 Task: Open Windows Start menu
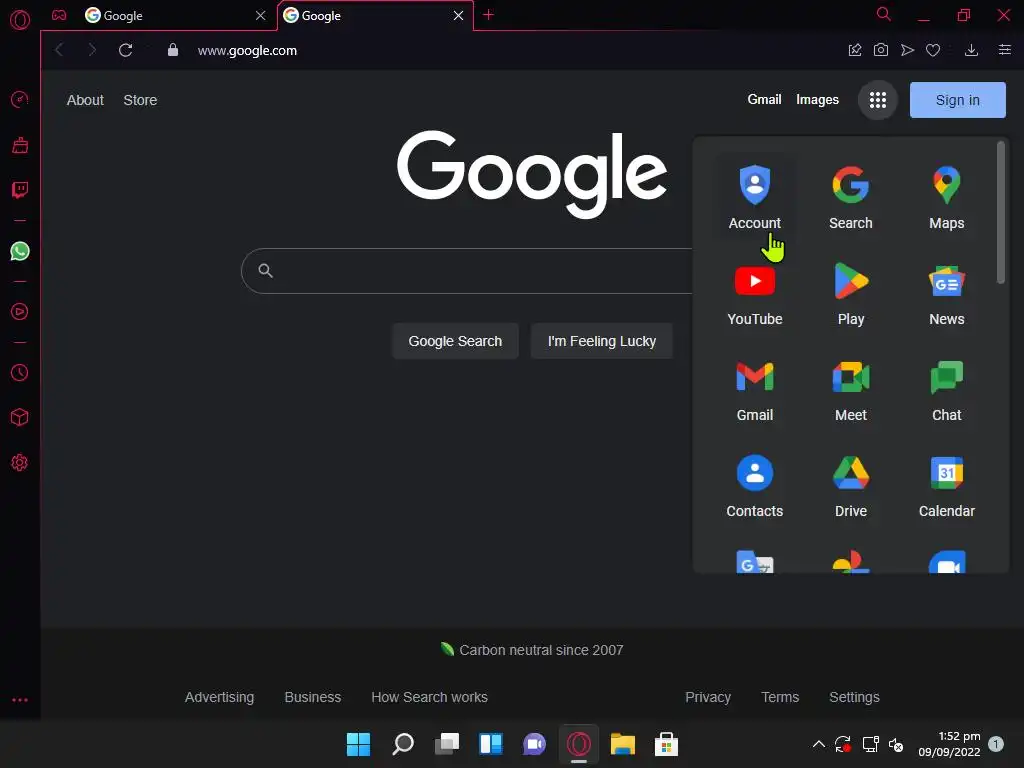[358, 744]
